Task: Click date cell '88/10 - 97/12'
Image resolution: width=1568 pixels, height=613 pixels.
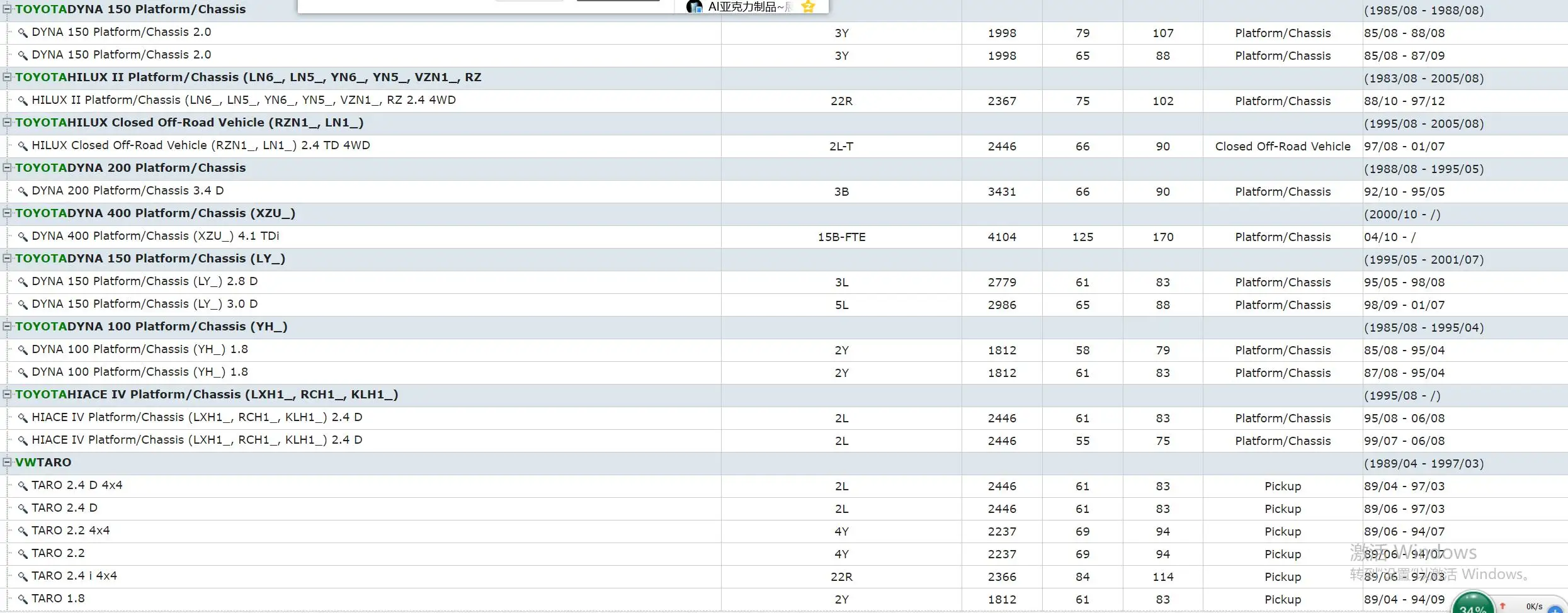Action: [x=1404, y=101]
